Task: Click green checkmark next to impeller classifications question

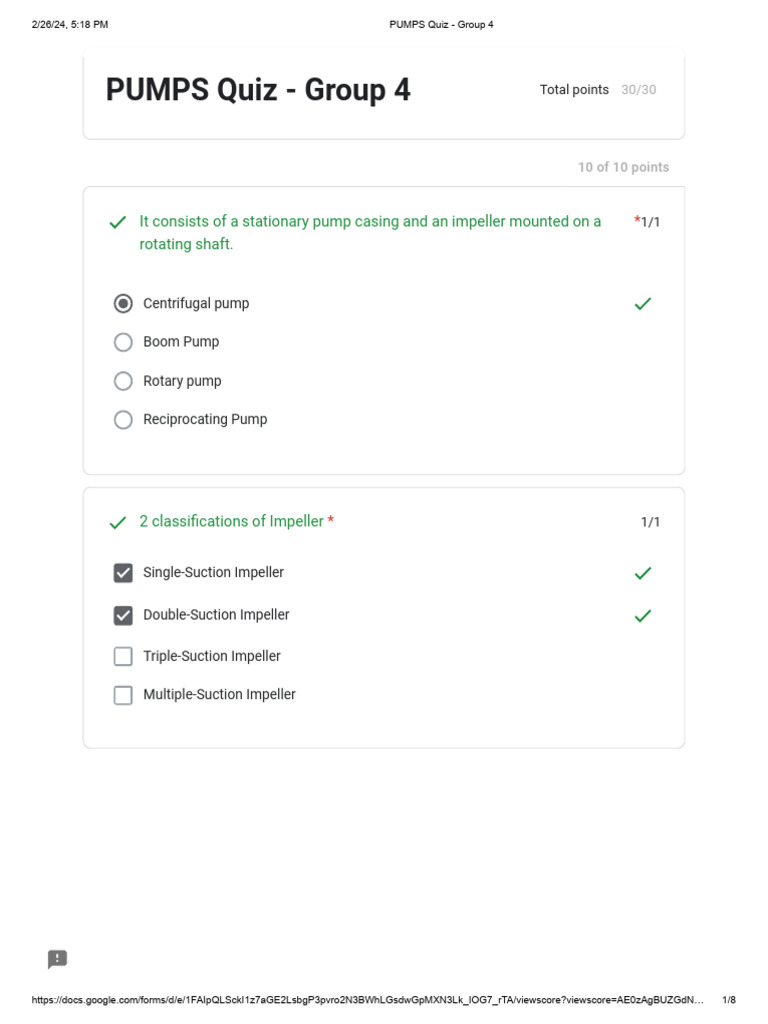Action: click(118, 522)
